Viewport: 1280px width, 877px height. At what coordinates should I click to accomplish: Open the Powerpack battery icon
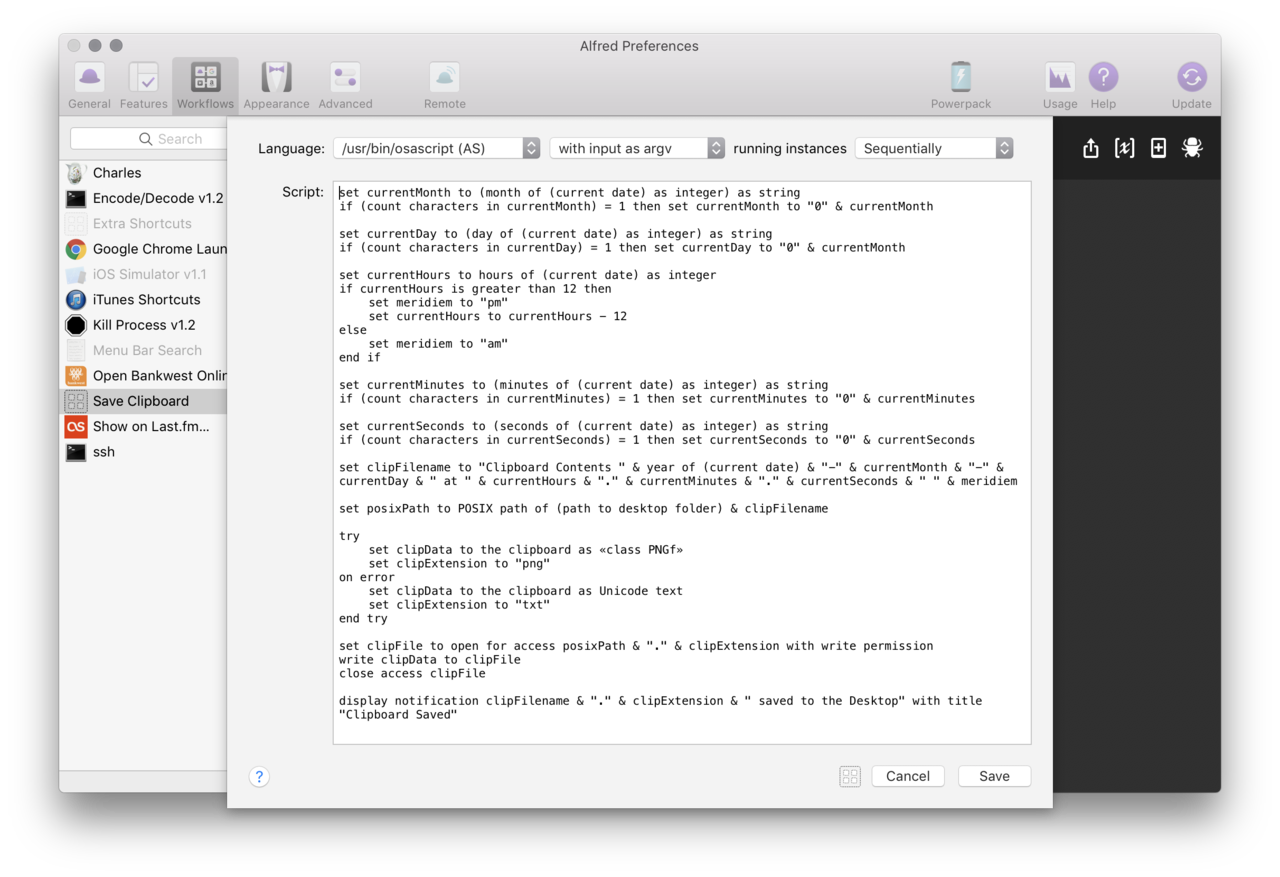[x=960, y=85]
